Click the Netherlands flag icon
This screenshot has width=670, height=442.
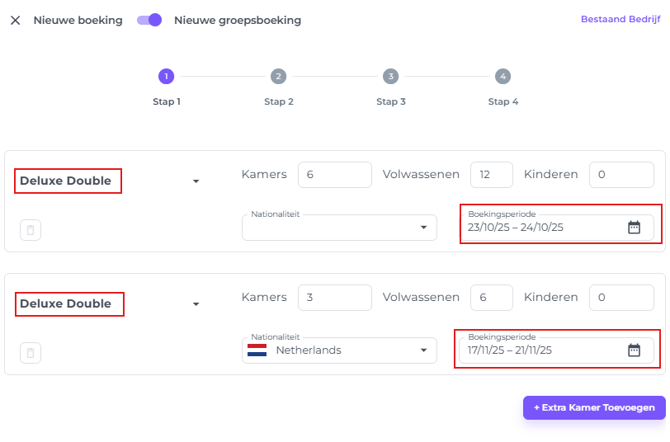257,351
